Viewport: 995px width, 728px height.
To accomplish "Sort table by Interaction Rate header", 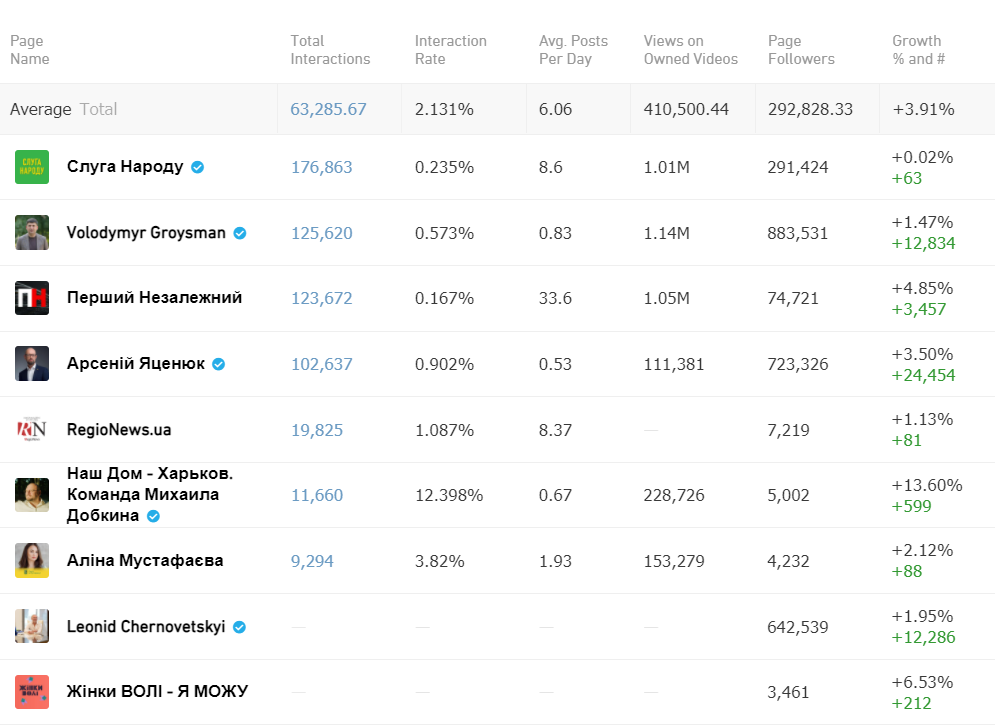I will [450, 50].
